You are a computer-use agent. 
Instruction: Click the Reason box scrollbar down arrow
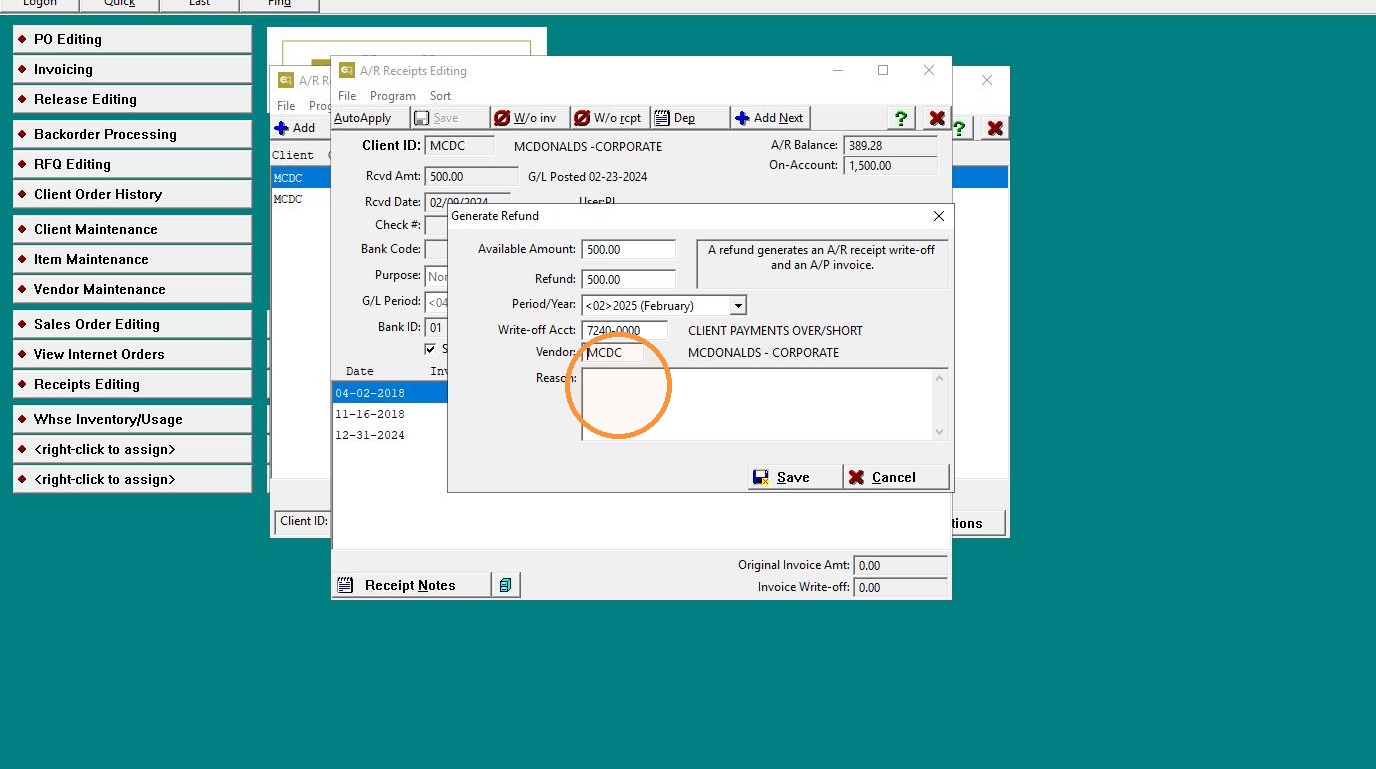(x=940, y=432)
